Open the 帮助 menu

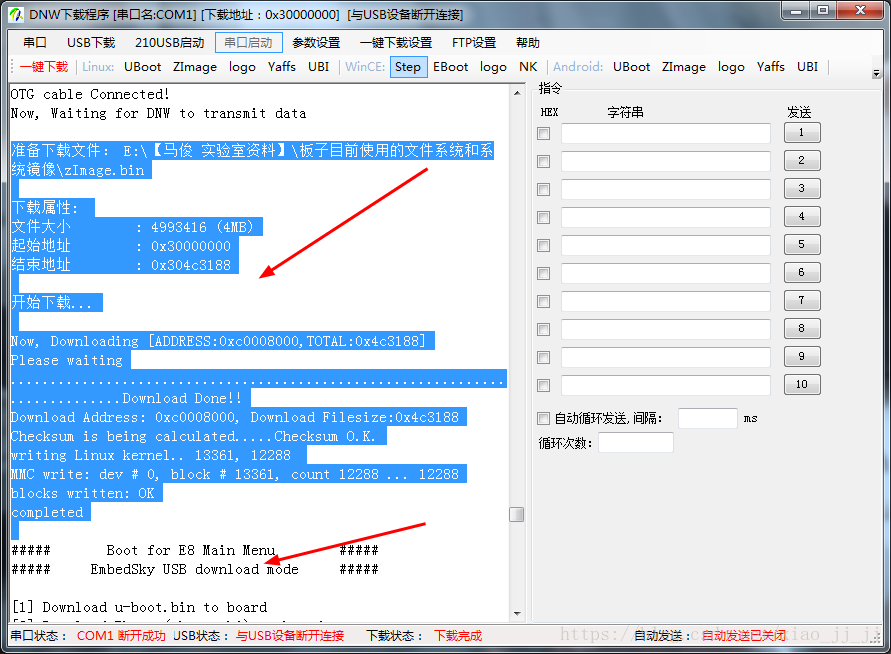[x=527, y=43]
